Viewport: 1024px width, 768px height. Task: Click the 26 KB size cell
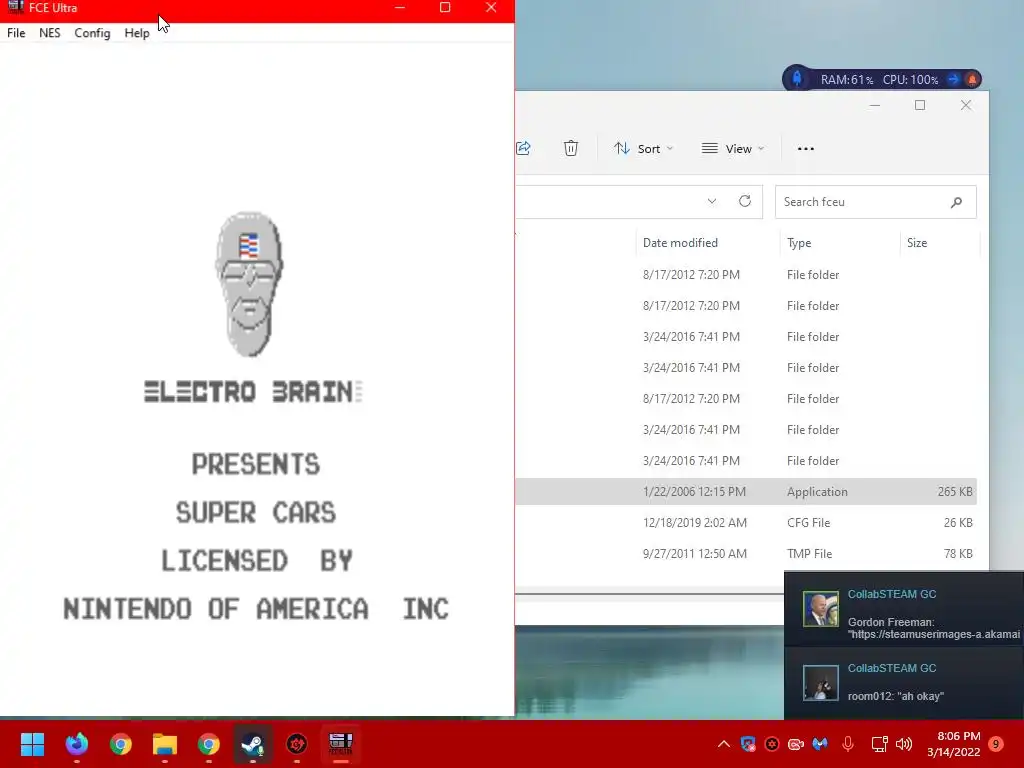coord(958,522)
